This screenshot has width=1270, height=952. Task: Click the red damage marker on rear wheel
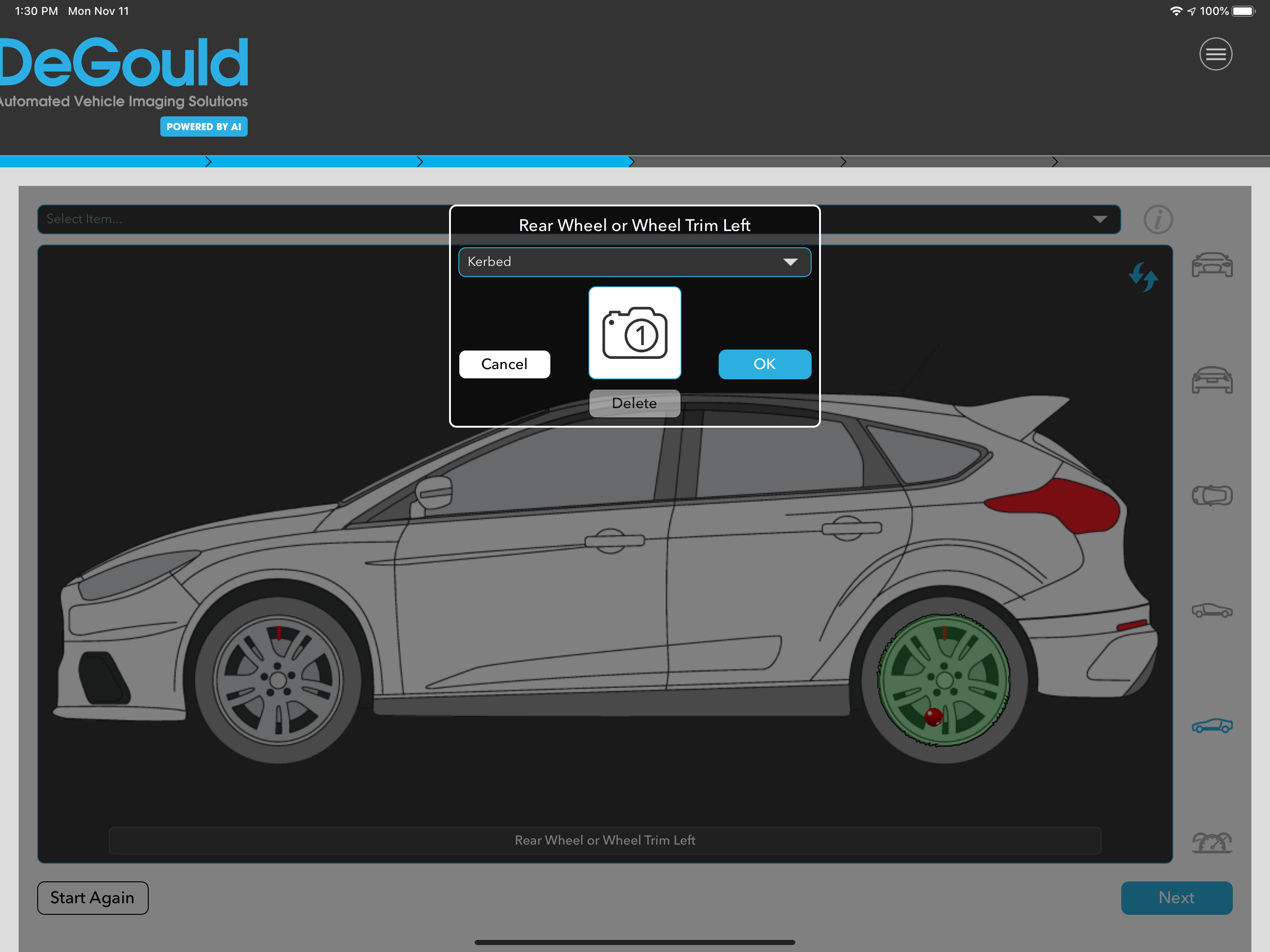point(933,717)
